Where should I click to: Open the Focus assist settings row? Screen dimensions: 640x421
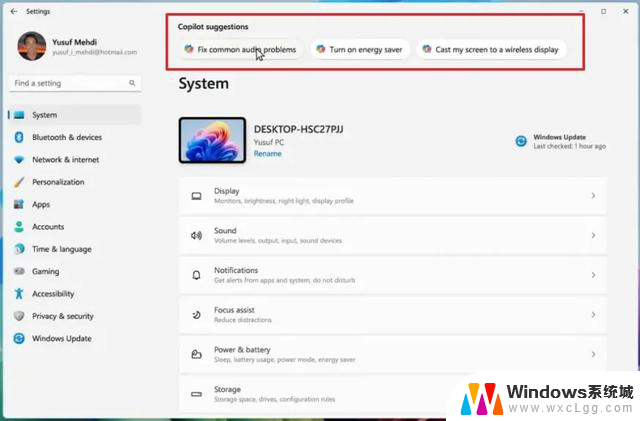click(x=393, y=314)
